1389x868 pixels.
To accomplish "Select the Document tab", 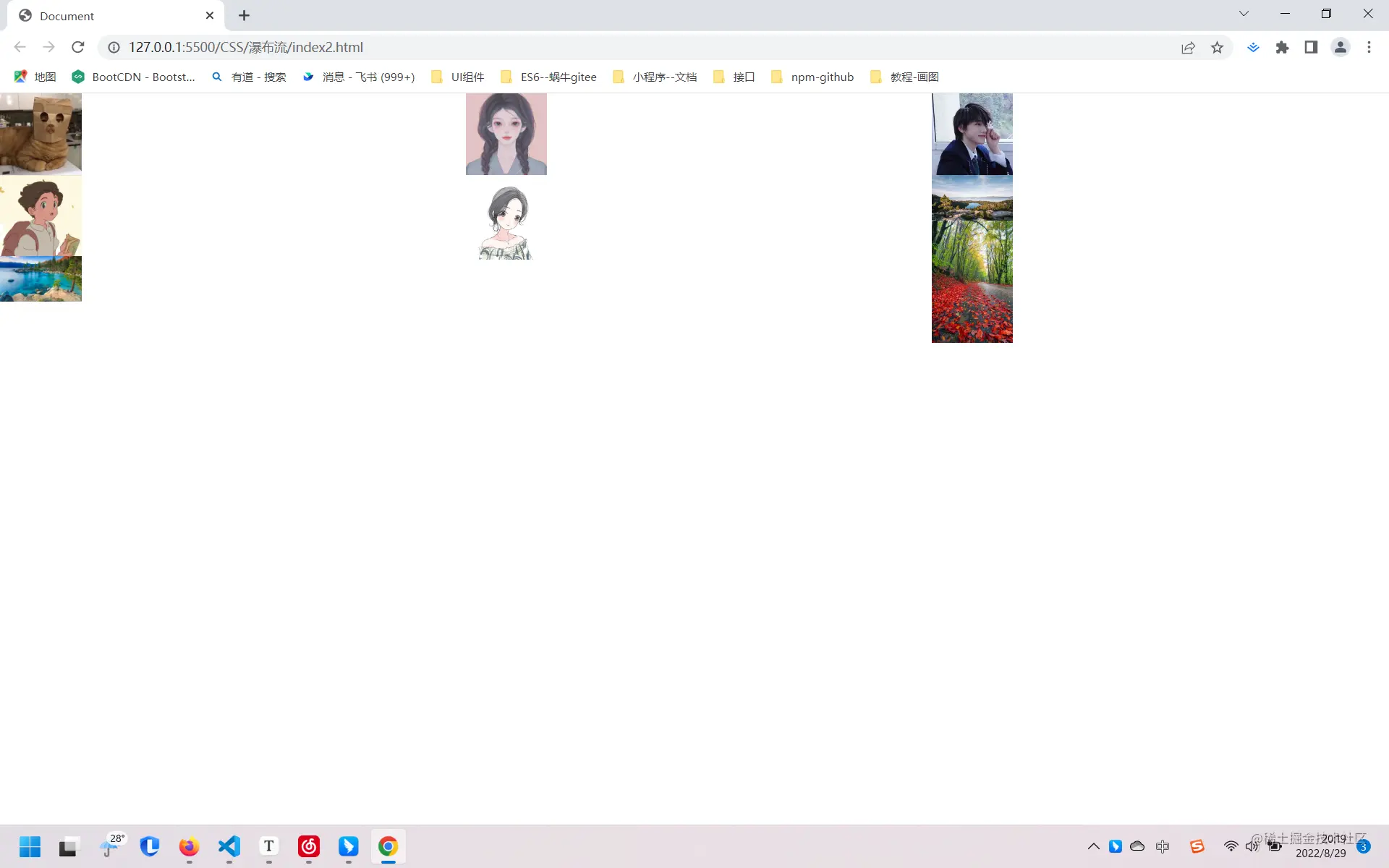I will pyautogui.click(x=67, y=16).
